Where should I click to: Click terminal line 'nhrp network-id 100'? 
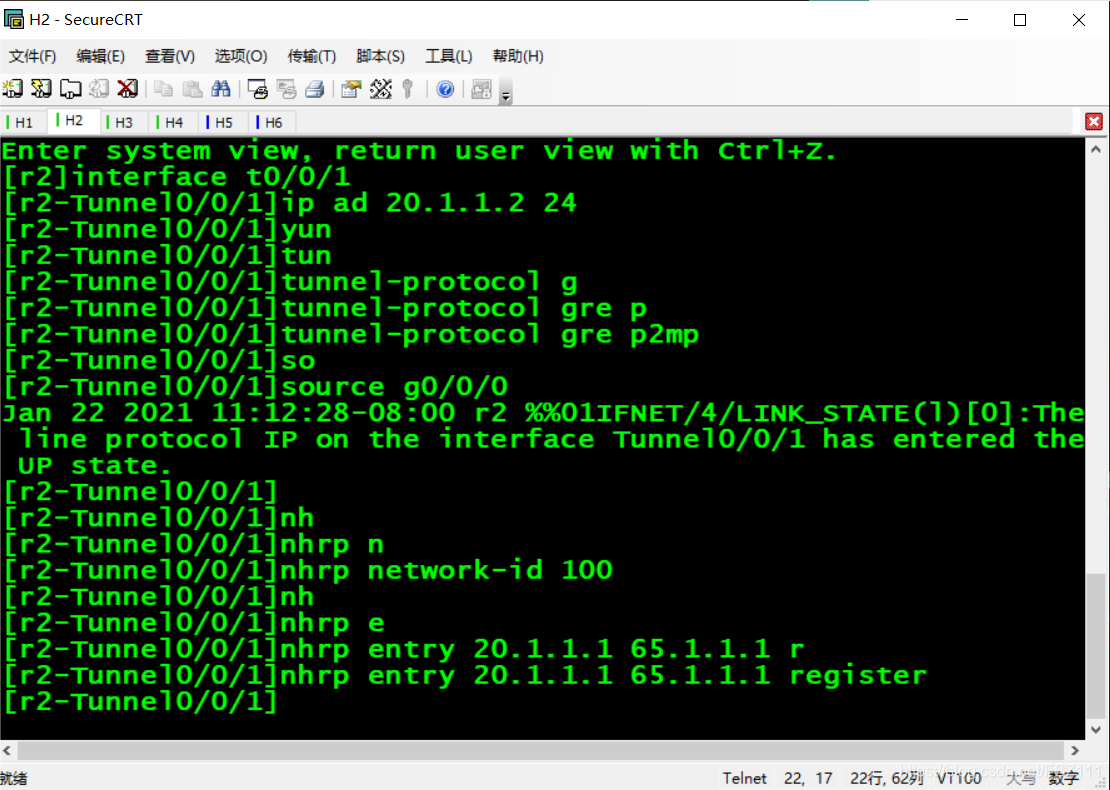coord(308,571)
